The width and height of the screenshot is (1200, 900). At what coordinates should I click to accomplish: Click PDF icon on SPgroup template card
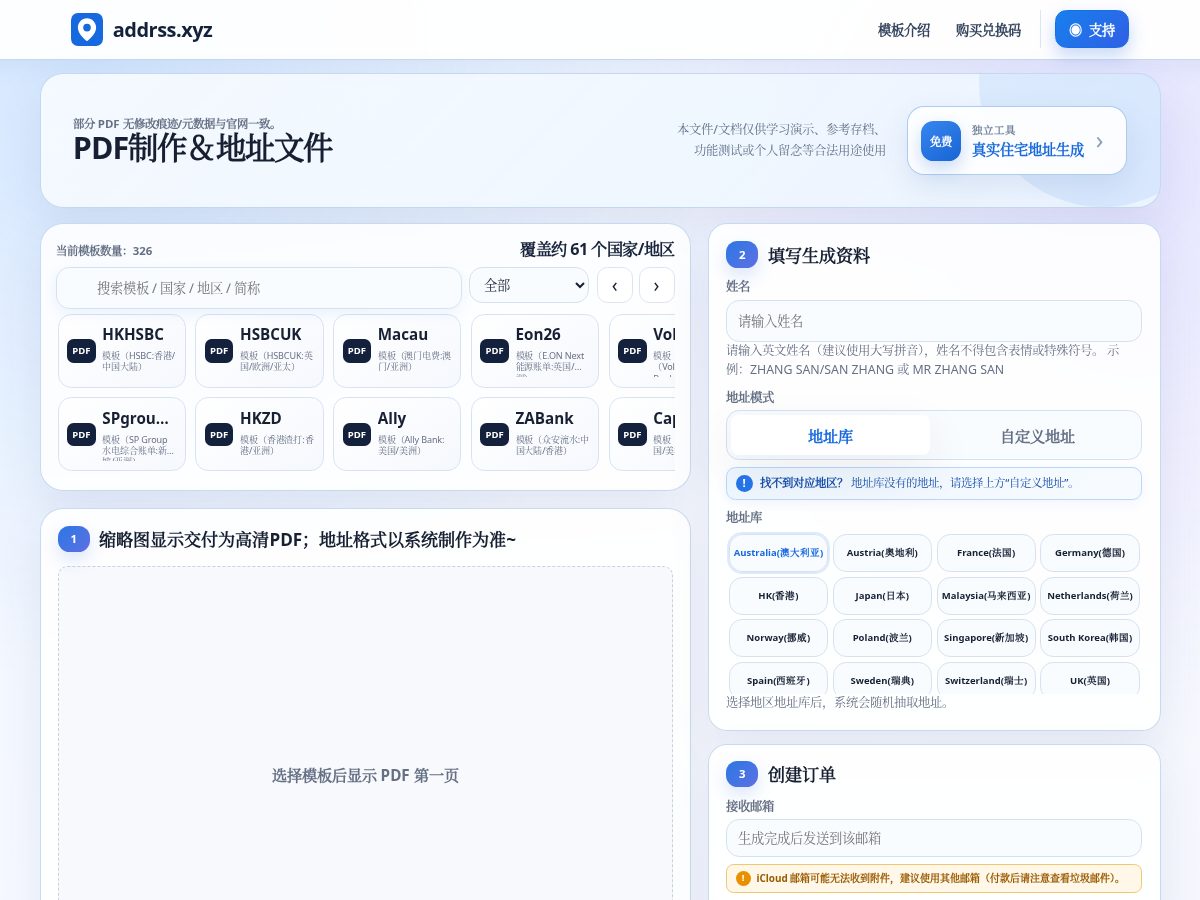point(81,434)
